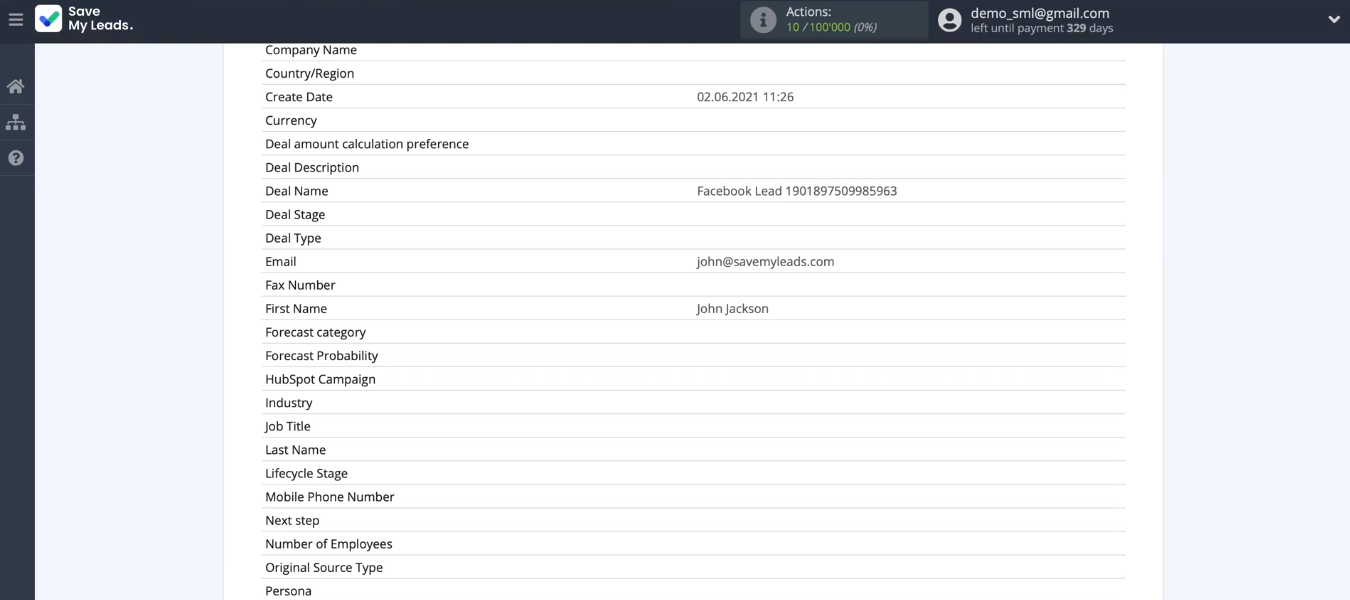Expand the account dropdown chevron

click(x=1334, y=20)
